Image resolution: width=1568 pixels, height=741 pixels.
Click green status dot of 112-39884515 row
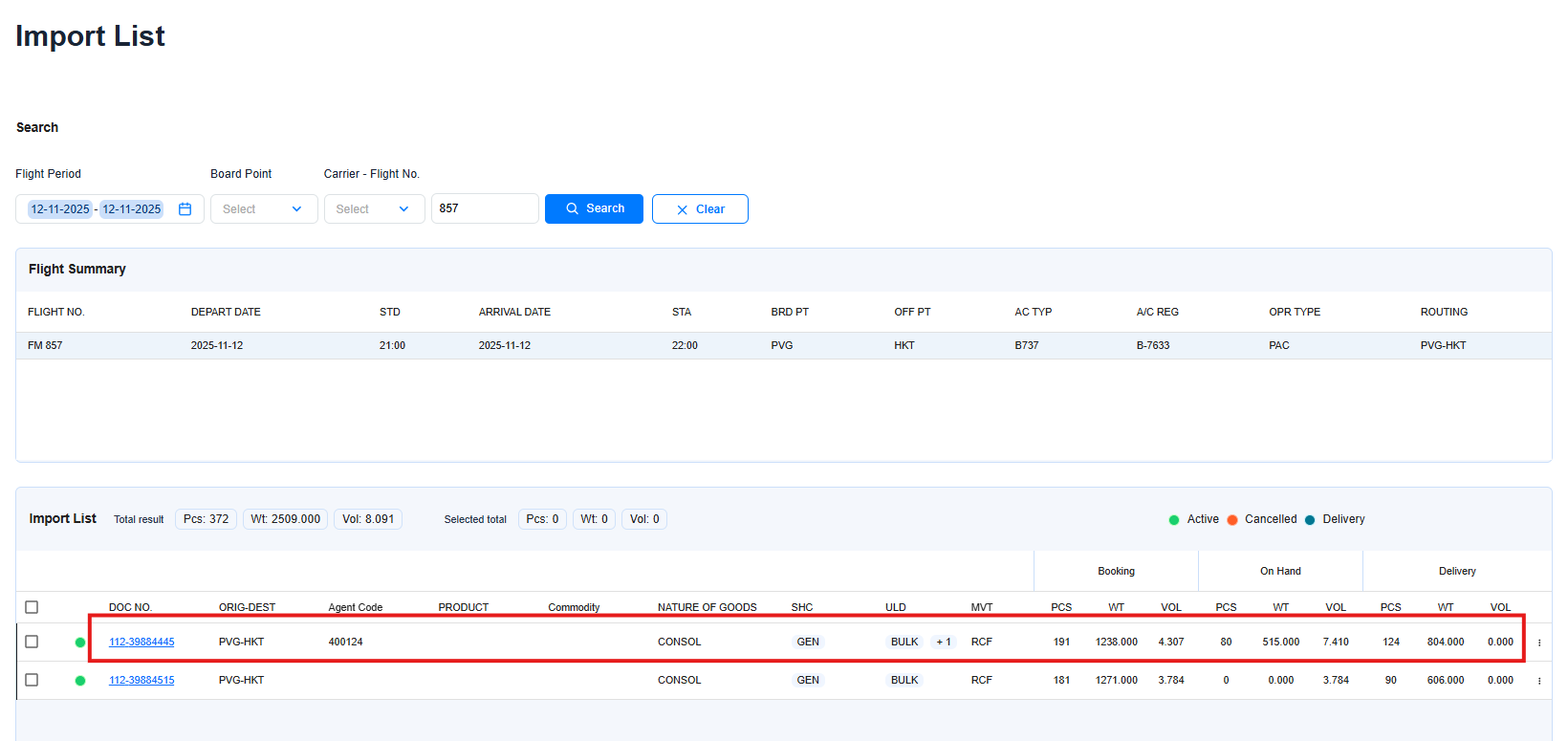click(x=80, y=681)
